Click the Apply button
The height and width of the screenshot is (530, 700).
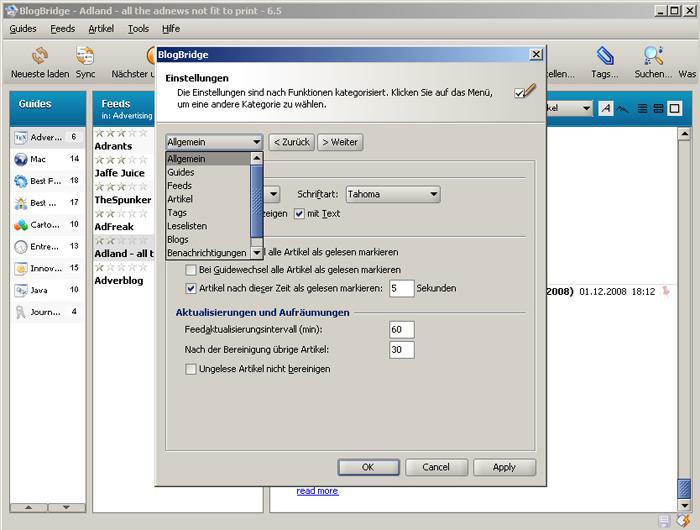pyautogui.click(x=504, y=467)
